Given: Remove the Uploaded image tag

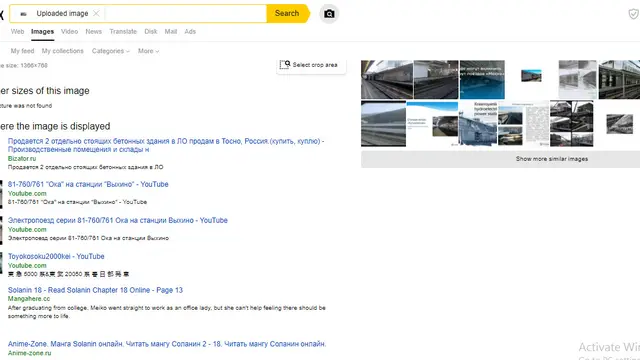Looking at the screenshot, I should [x=96, y=13].
